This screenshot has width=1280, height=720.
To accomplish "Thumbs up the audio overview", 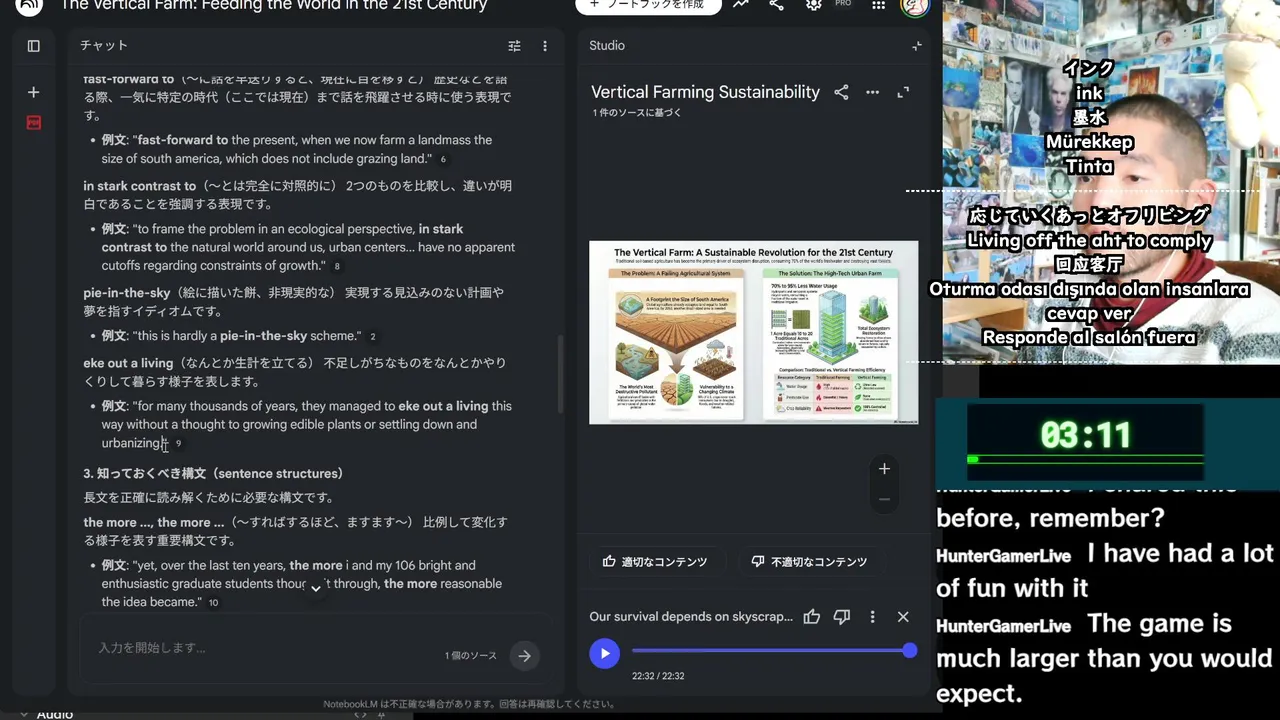I will point(811,617).
